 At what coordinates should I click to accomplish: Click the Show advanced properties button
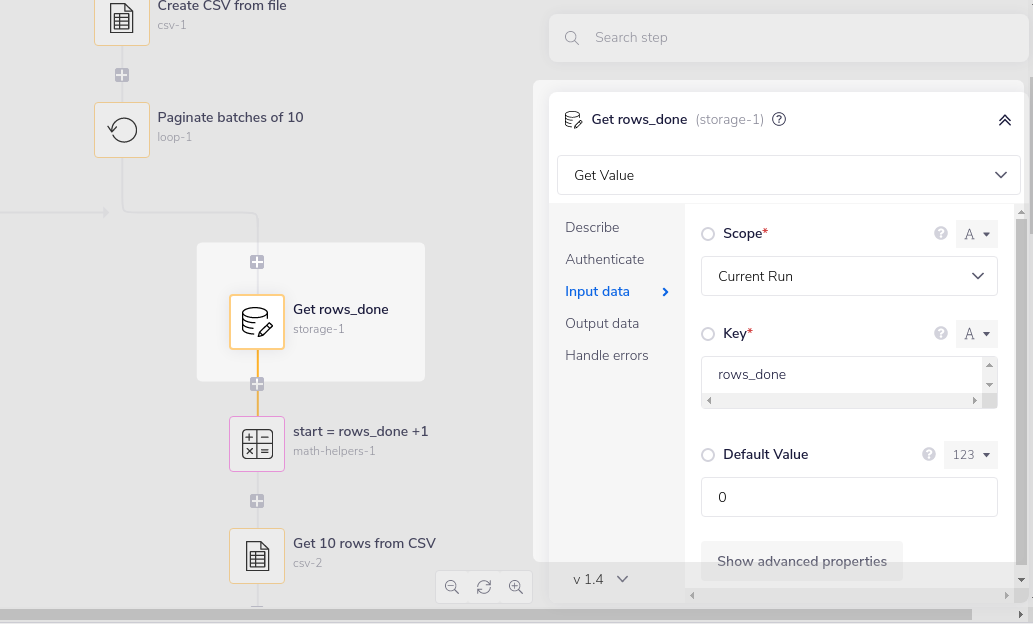(801, 561)
